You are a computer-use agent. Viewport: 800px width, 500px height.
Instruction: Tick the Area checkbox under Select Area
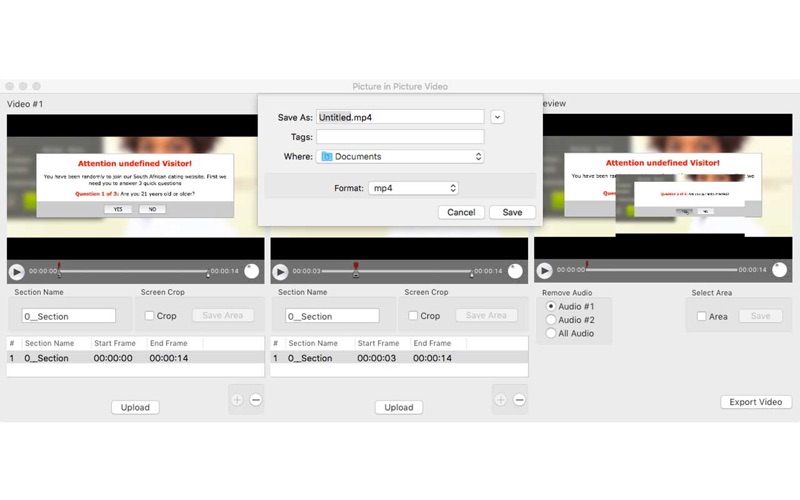click(x=701, y=316)
